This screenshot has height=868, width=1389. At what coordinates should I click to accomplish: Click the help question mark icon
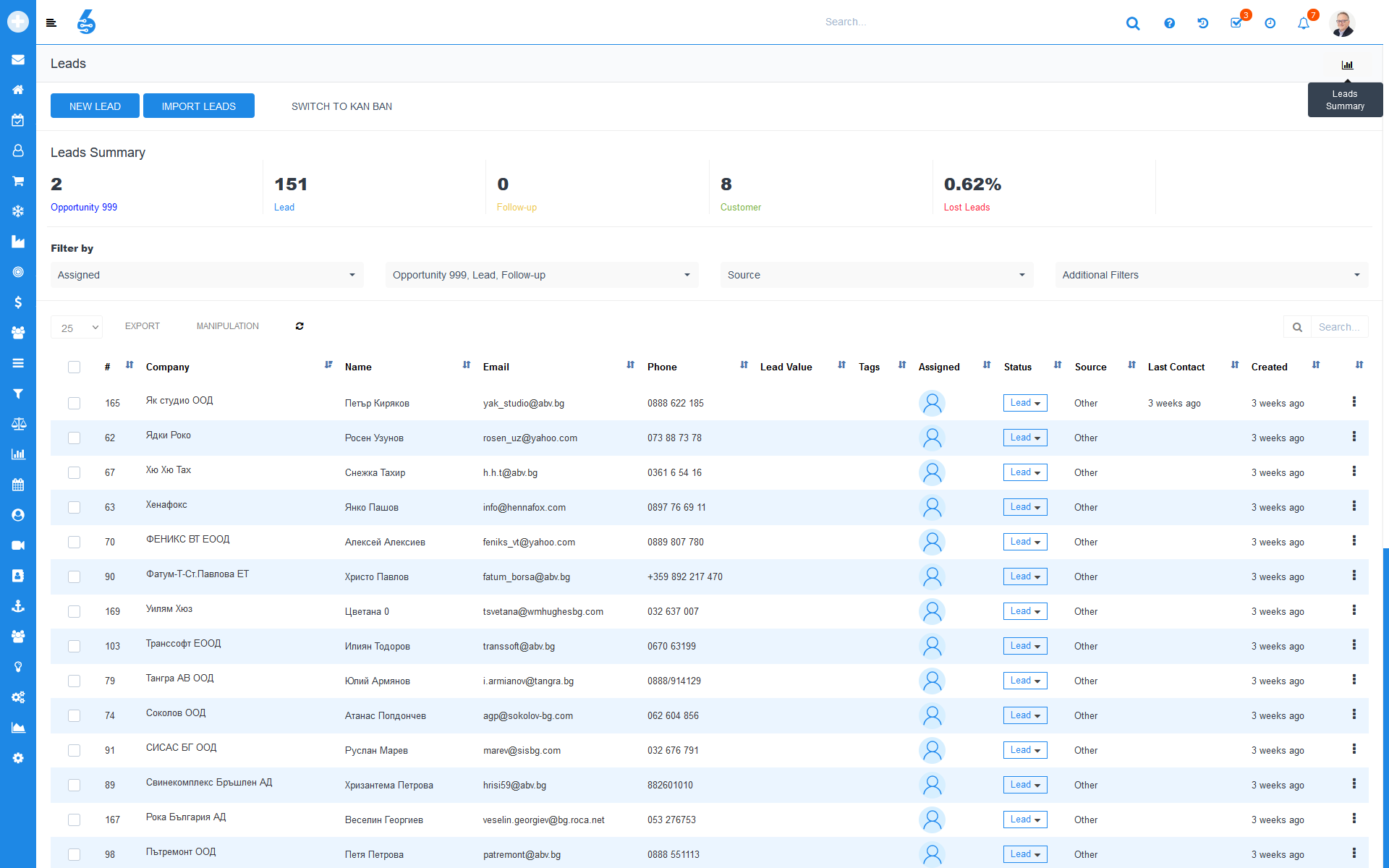[x=1169, y=22]
